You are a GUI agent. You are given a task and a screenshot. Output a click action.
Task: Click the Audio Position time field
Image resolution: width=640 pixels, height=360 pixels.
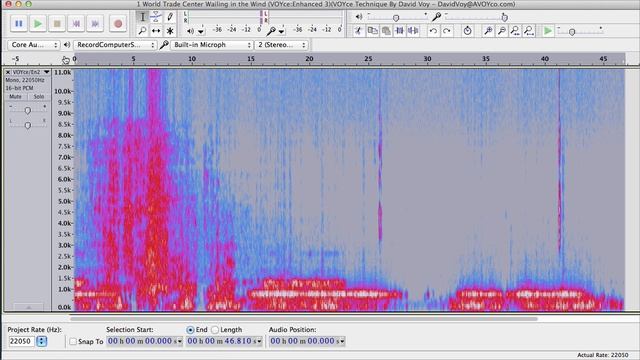coord(307,341)
